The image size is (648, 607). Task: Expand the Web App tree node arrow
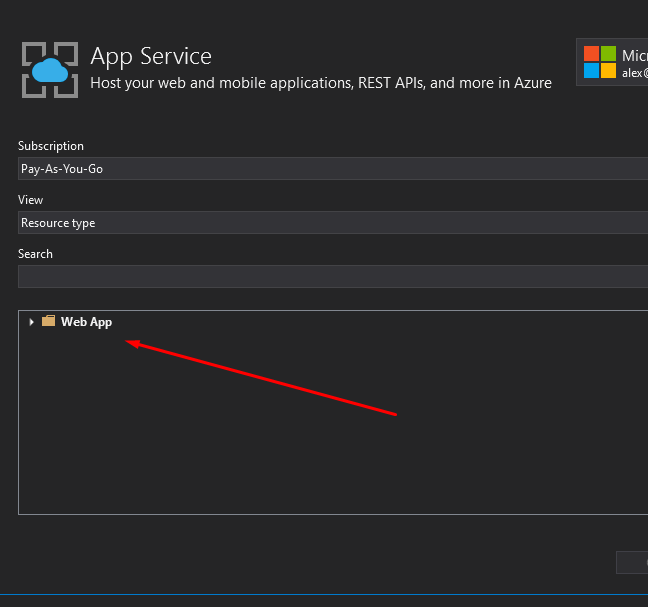(32, 322)
